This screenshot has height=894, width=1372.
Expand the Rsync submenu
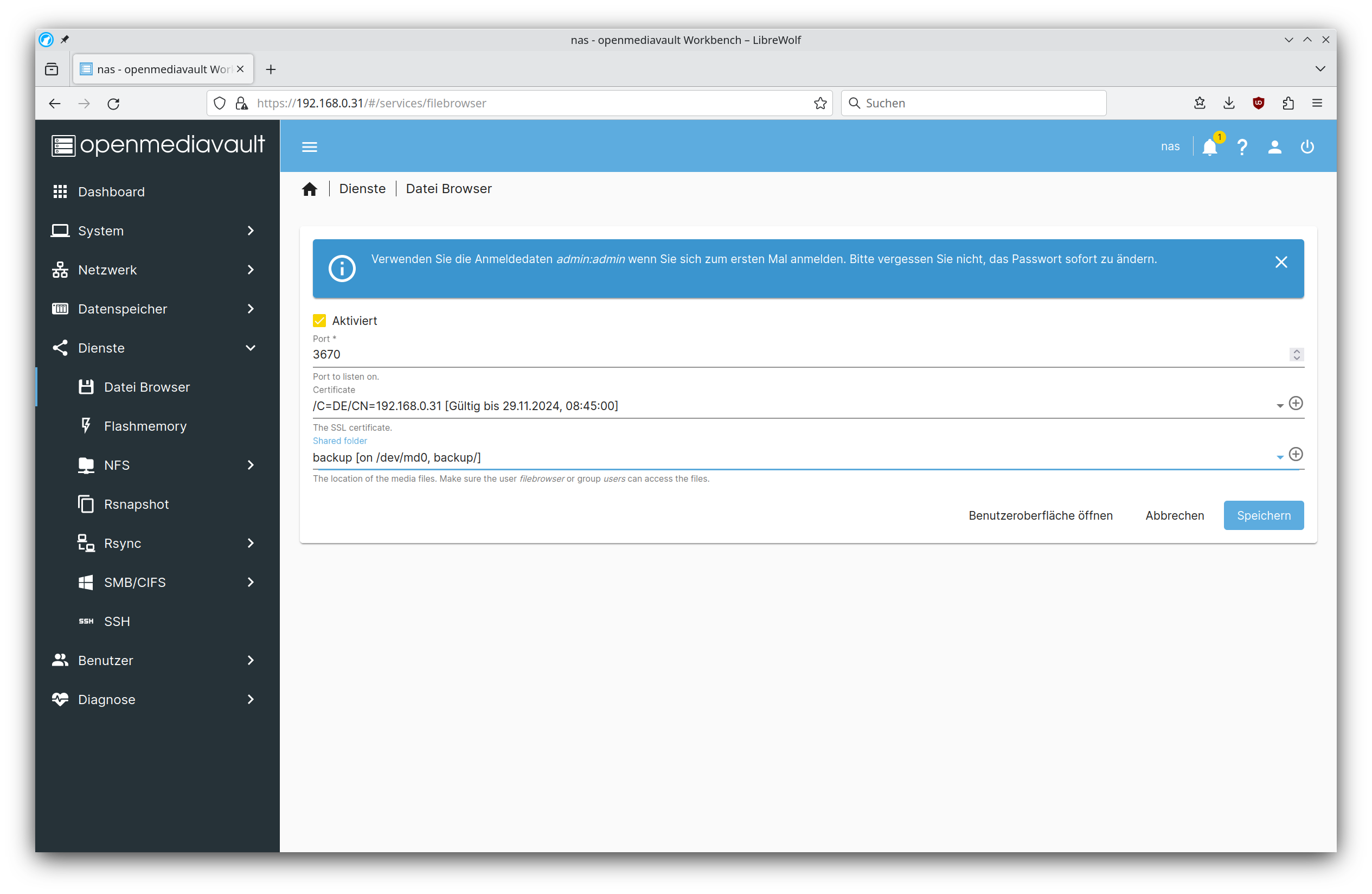pyautogui.click(x=157, y=544)
